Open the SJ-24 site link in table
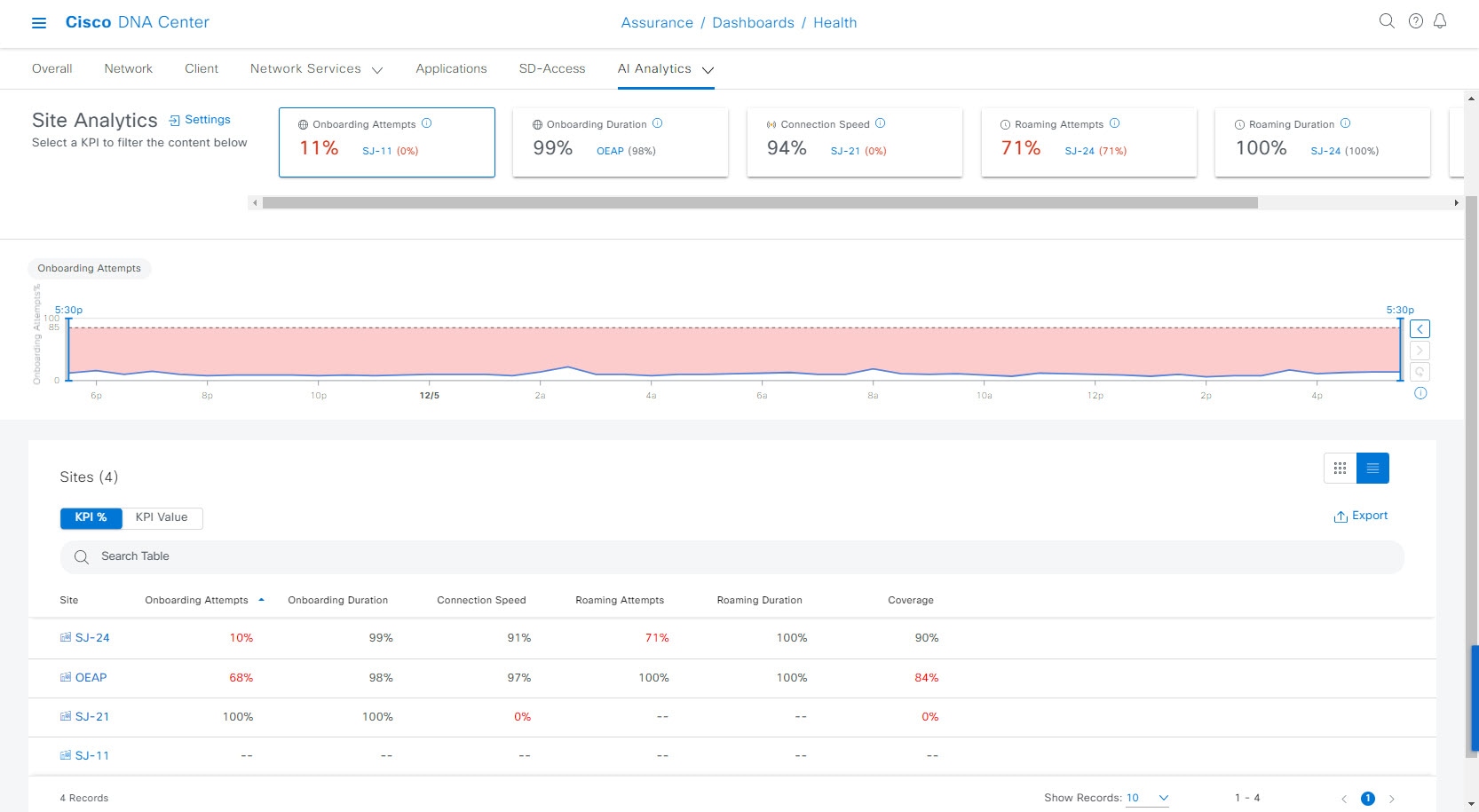 click(x=92, y=638)
